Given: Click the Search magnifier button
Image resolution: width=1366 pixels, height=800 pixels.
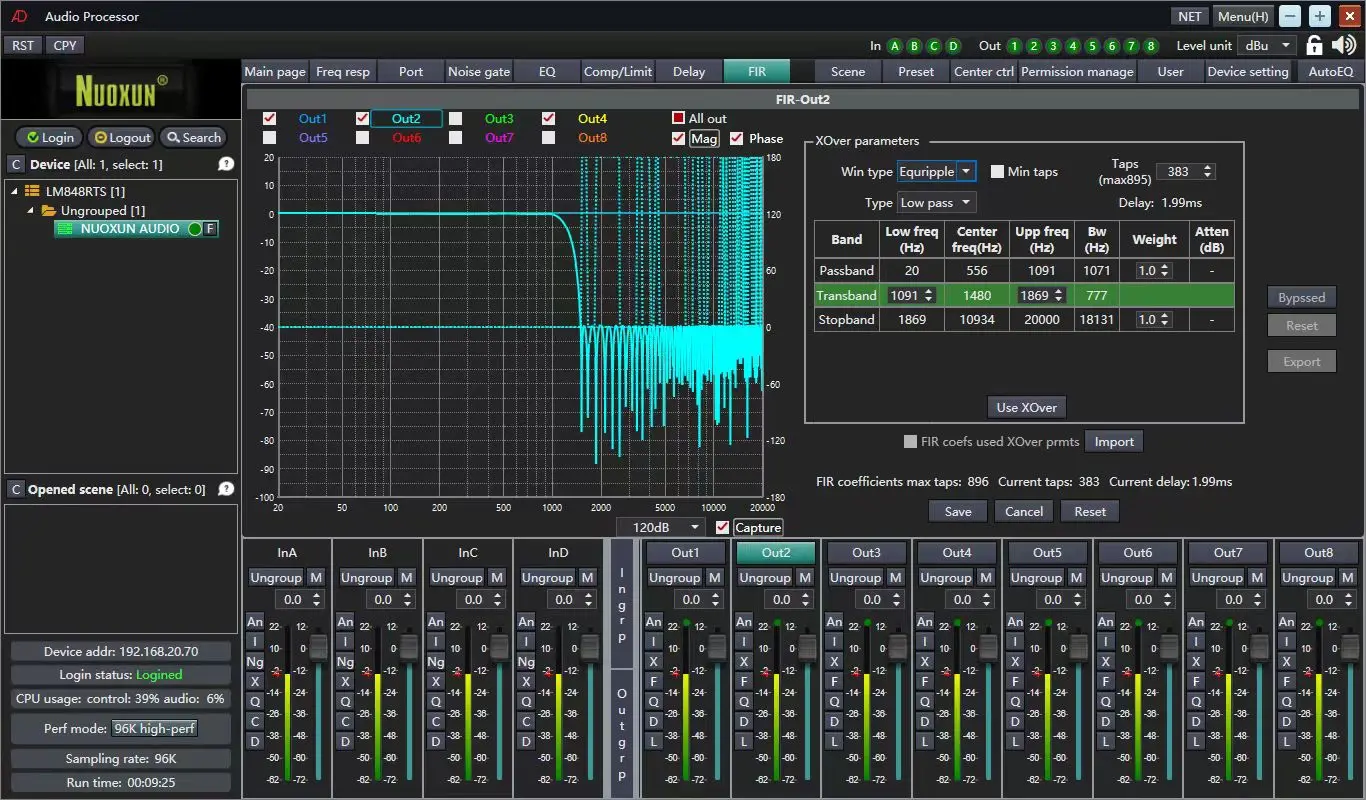Looking at the screenshot, I should pos(194,138).
